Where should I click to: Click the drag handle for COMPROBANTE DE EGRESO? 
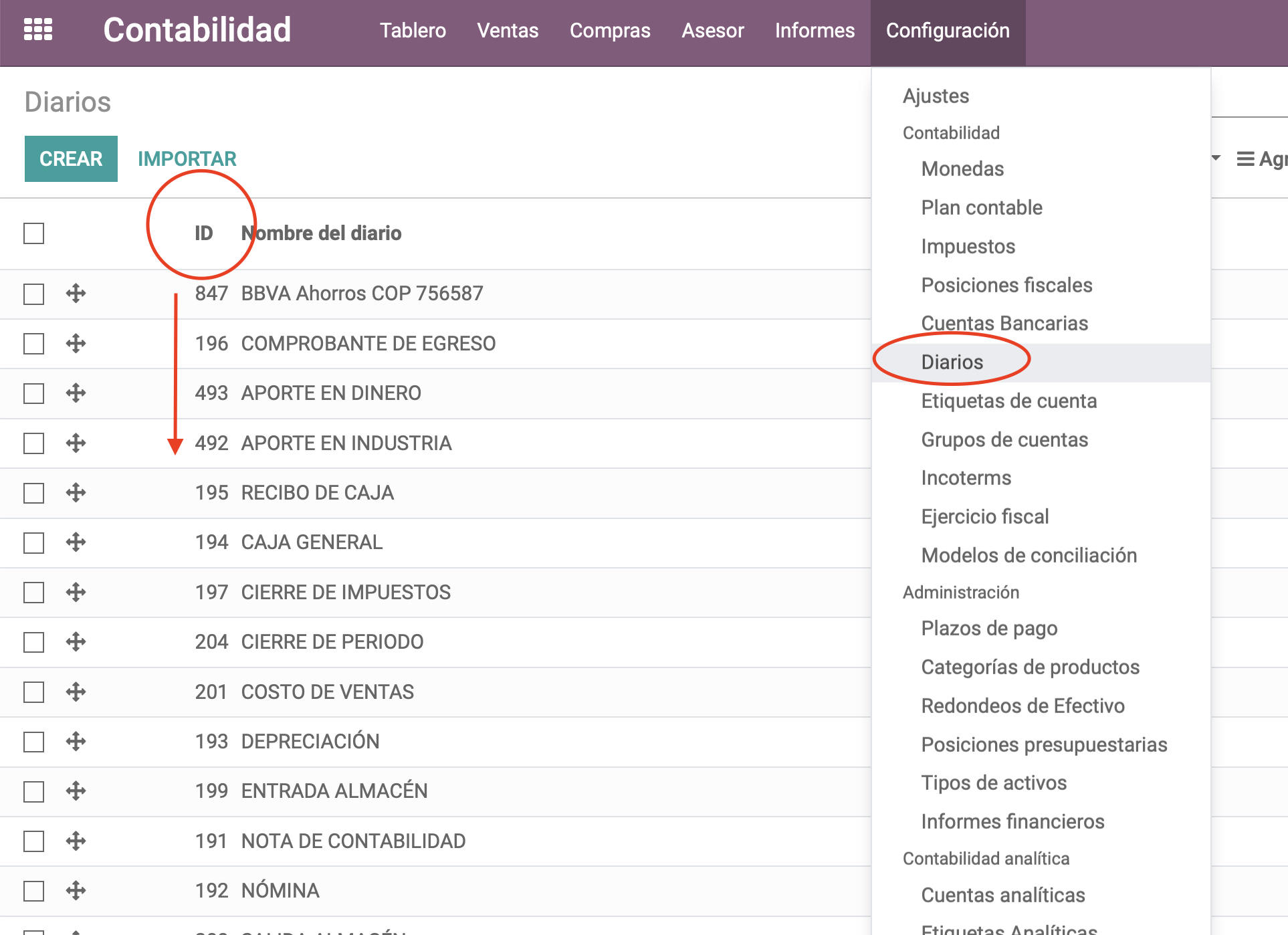coord(76,344)
